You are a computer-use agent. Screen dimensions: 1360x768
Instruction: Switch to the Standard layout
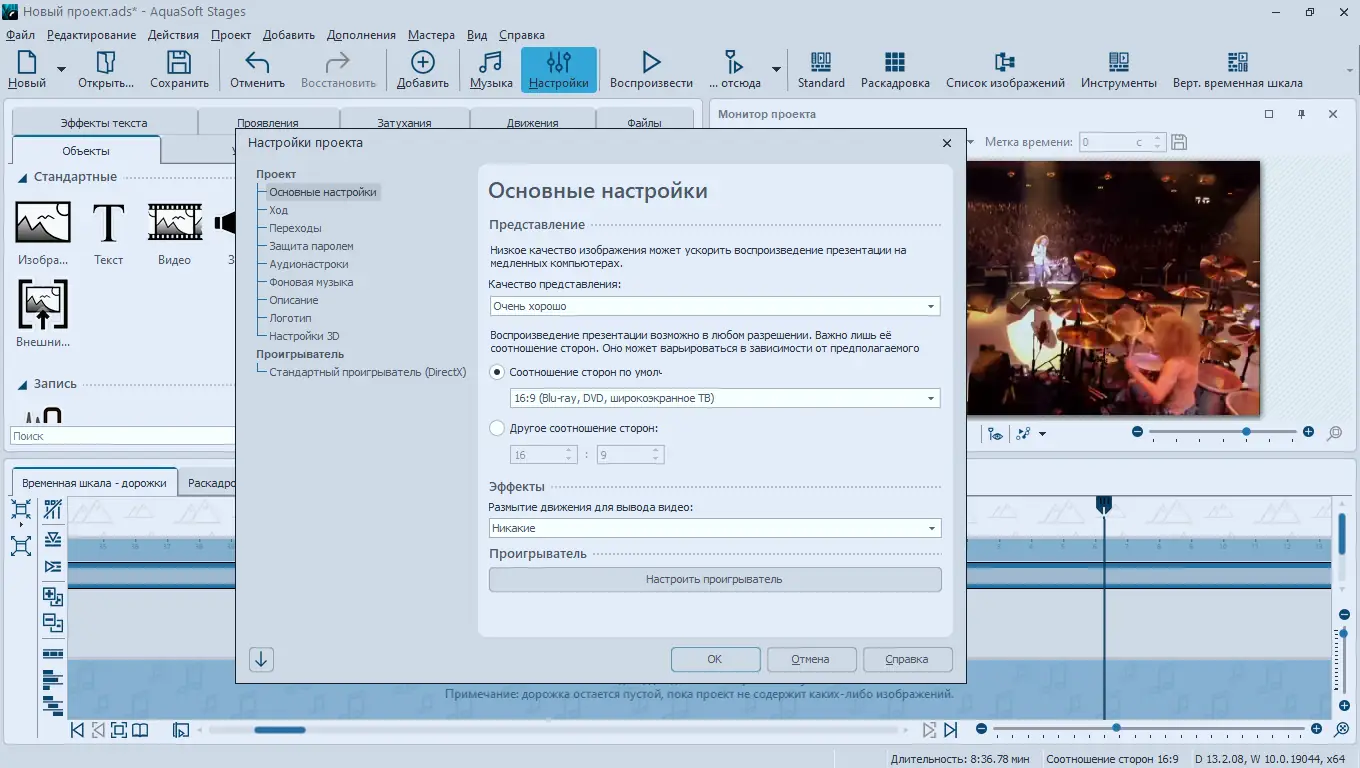[x=821, y=70]
